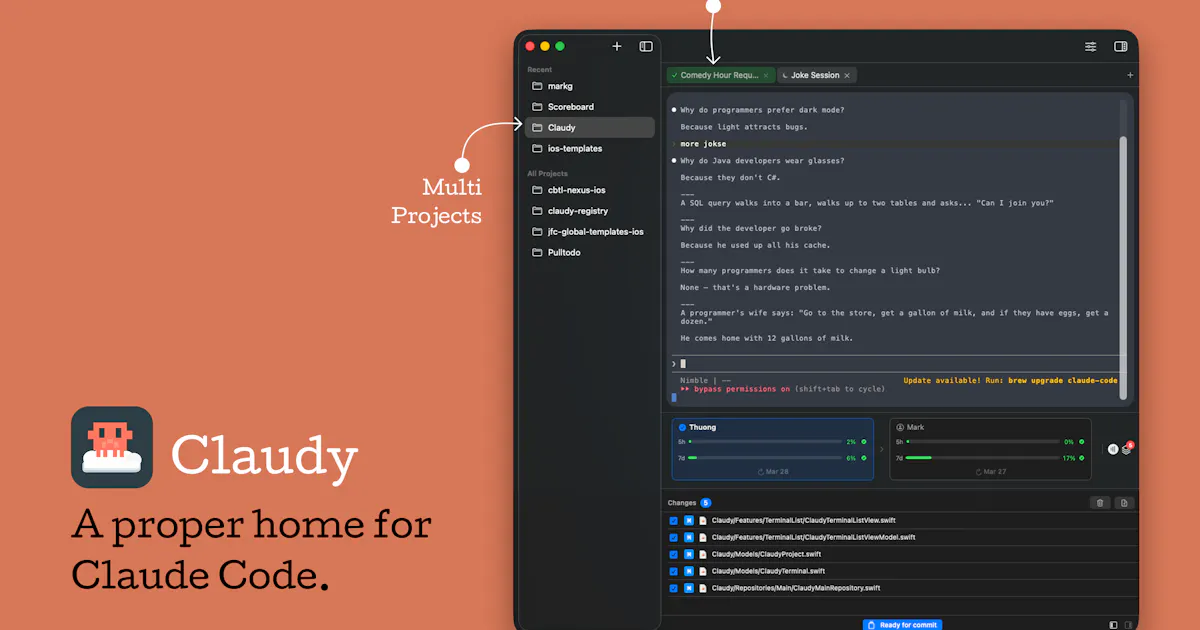This screenshot has height=630, width=1200.
Task: Click the swift file icon for ClaudyTerminal.swift
Action: pos(703,571)
